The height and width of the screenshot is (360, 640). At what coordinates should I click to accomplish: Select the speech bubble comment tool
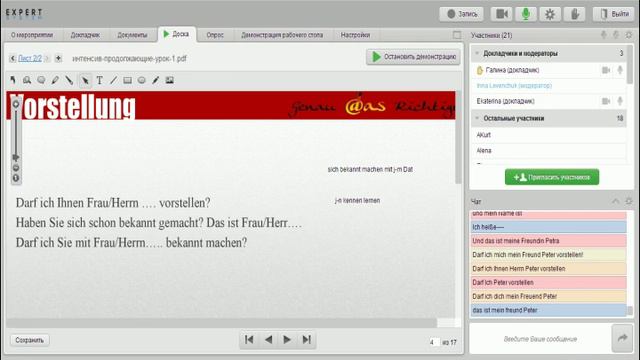point(41,80)
